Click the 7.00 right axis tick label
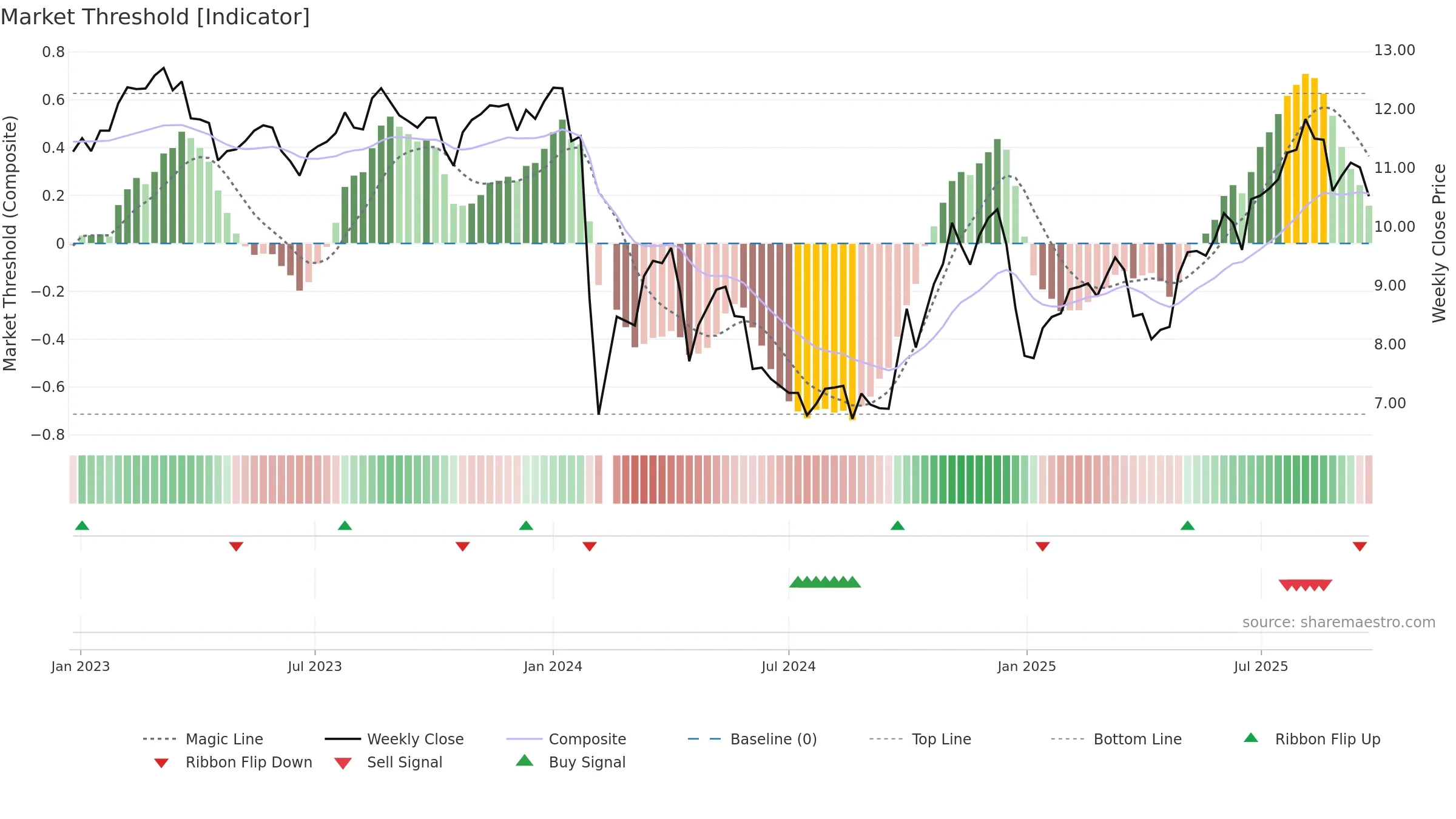This screenshot has height=819, width=1456. click(1390, 403)
